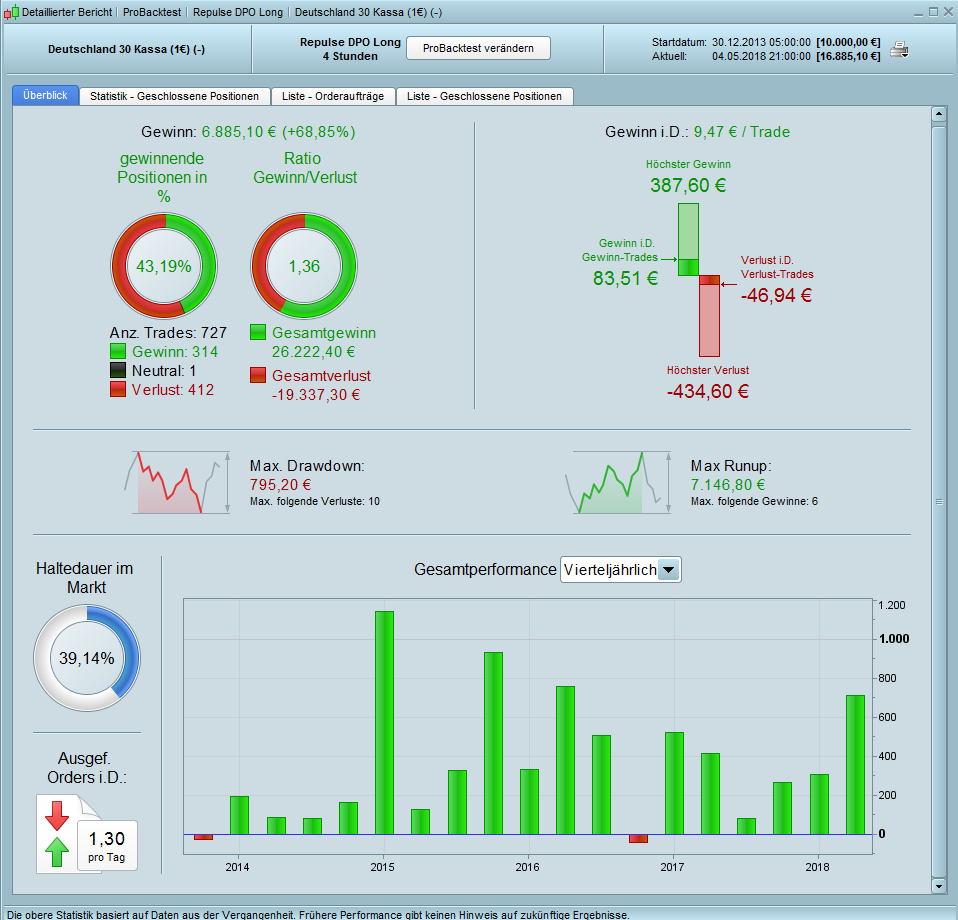Open the Liste - Geschlossene Positionen tab
The image size is (958, 920).
point(484,97)
